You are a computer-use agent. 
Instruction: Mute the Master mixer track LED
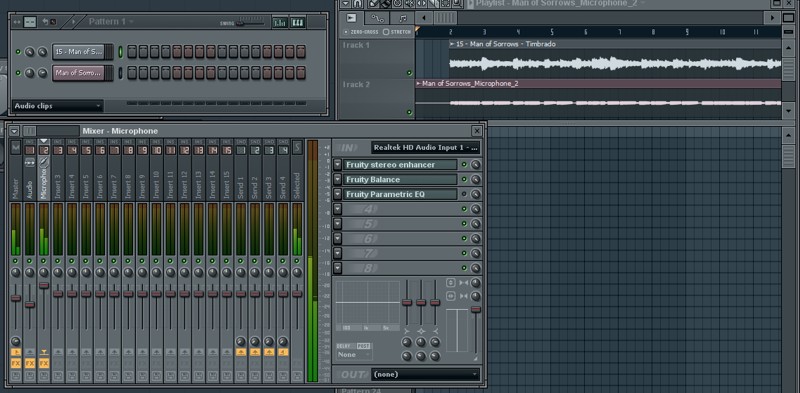coord(15,261)
